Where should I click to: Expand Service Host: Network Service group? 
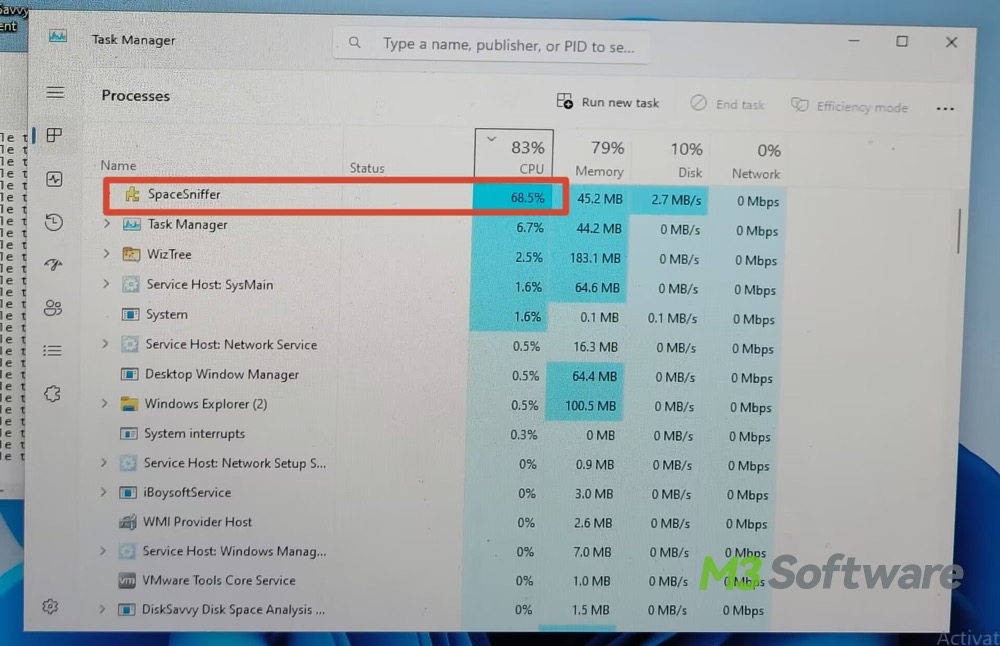(x=105, y=344)
